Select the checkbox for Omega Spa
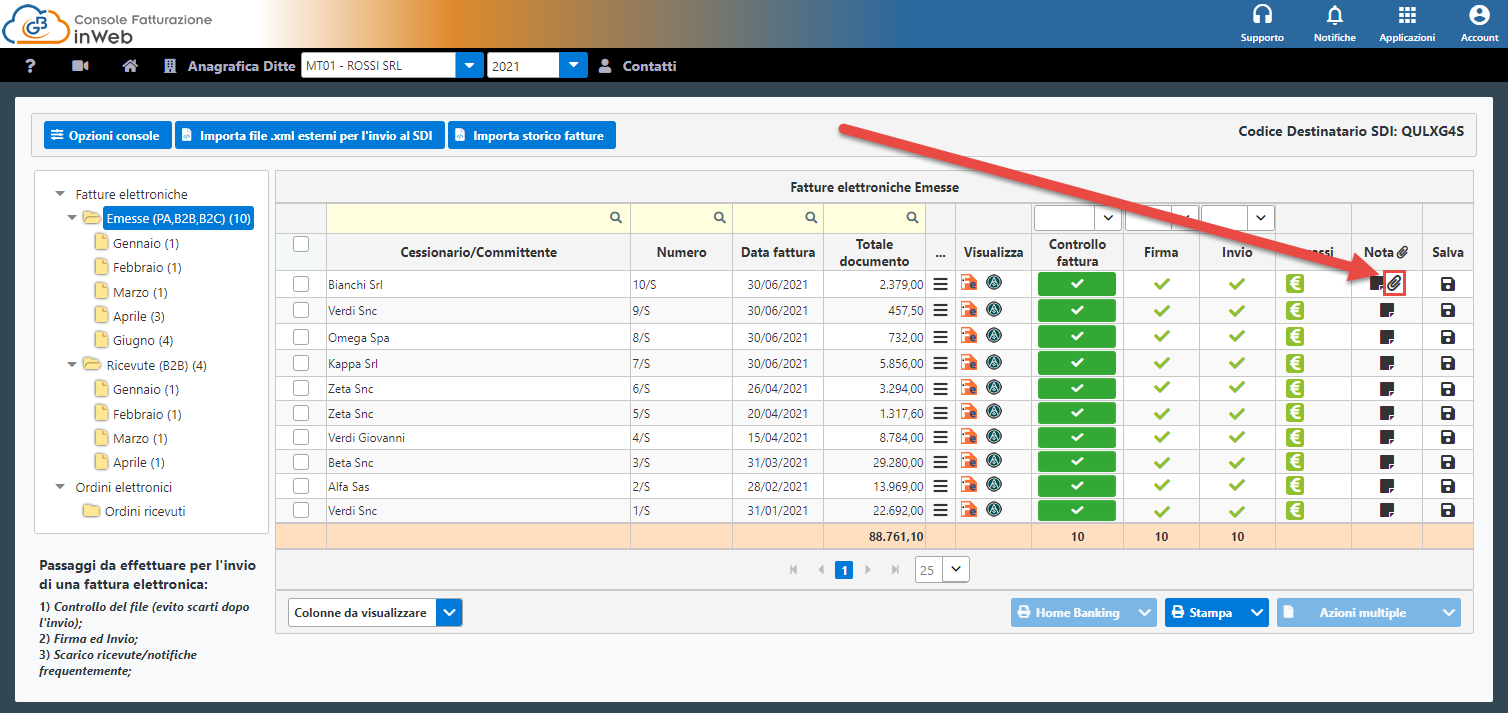This screenshot has height=713, width=1508. click(x=301, y=337)
